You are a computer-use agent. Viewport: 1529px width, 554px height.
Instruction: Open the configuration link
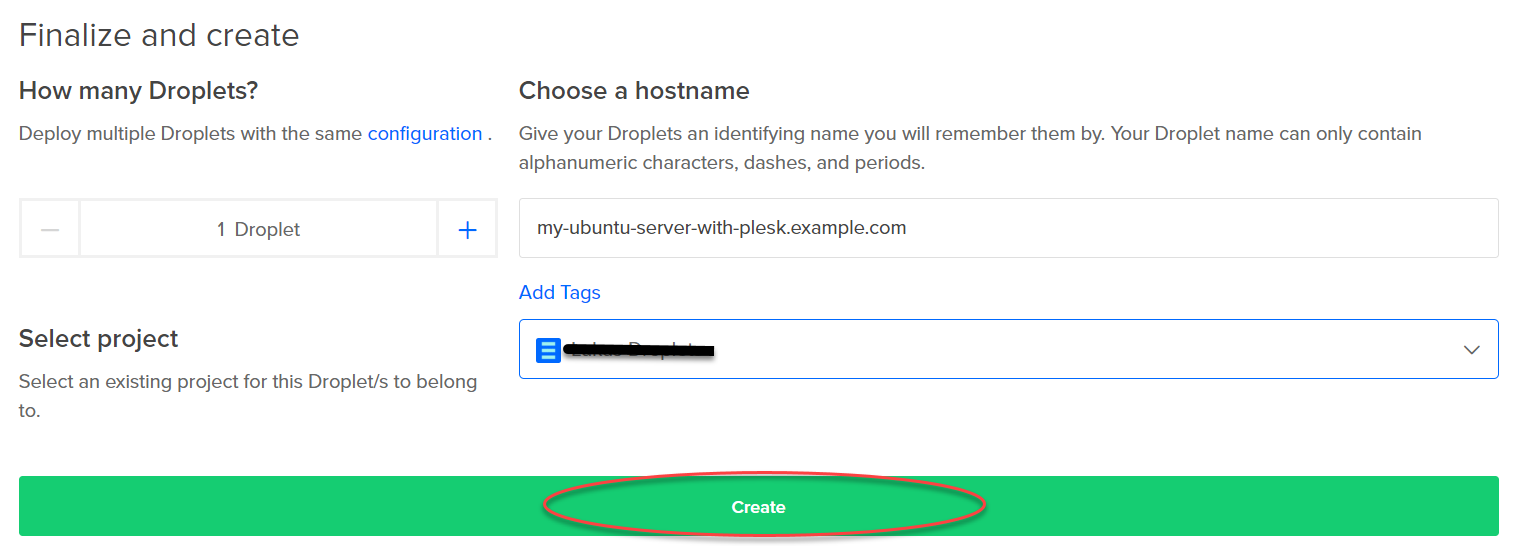(424, 134)
